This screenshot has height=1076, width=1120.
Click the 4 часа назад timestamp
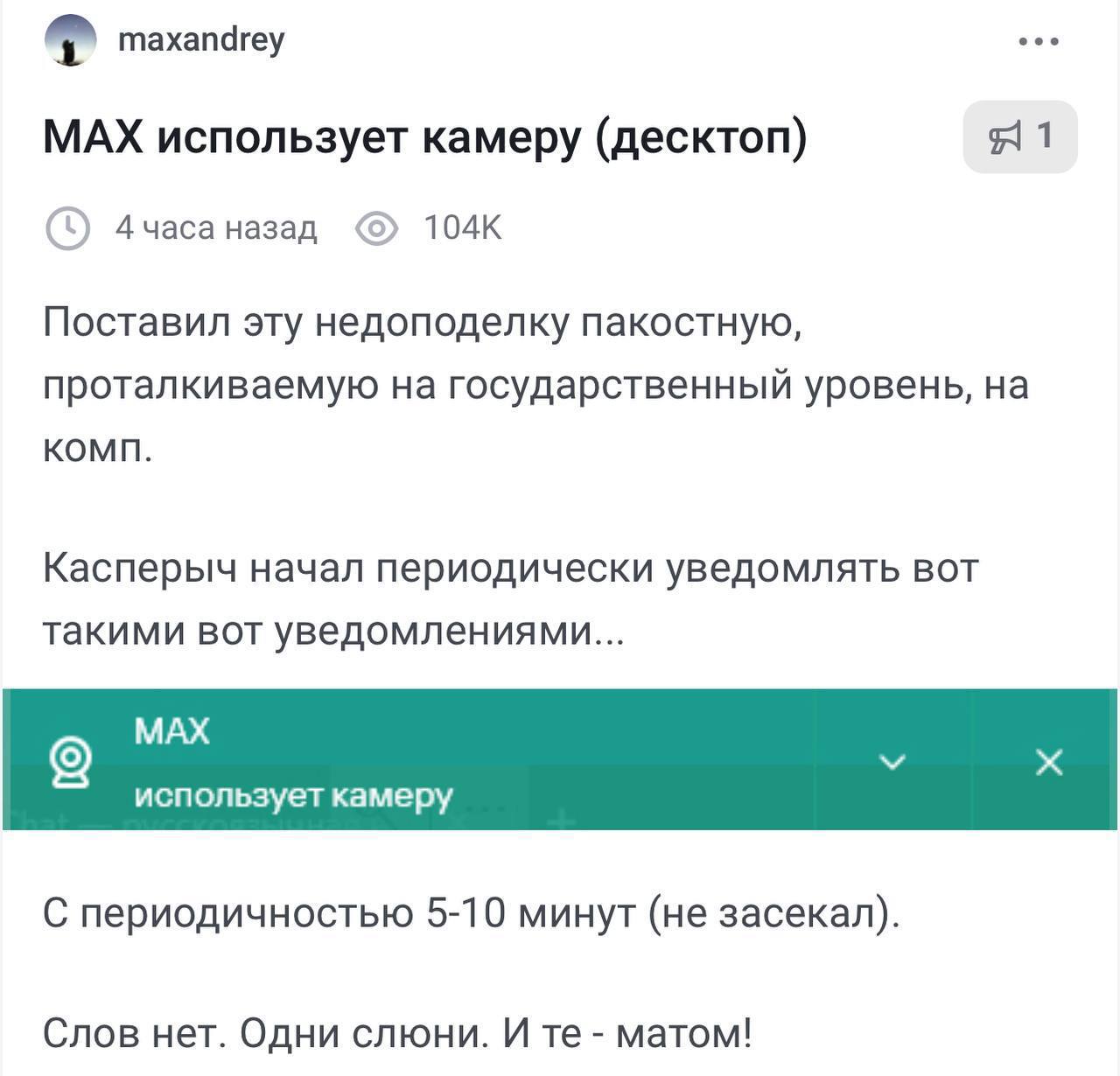[x=216, y=228]
